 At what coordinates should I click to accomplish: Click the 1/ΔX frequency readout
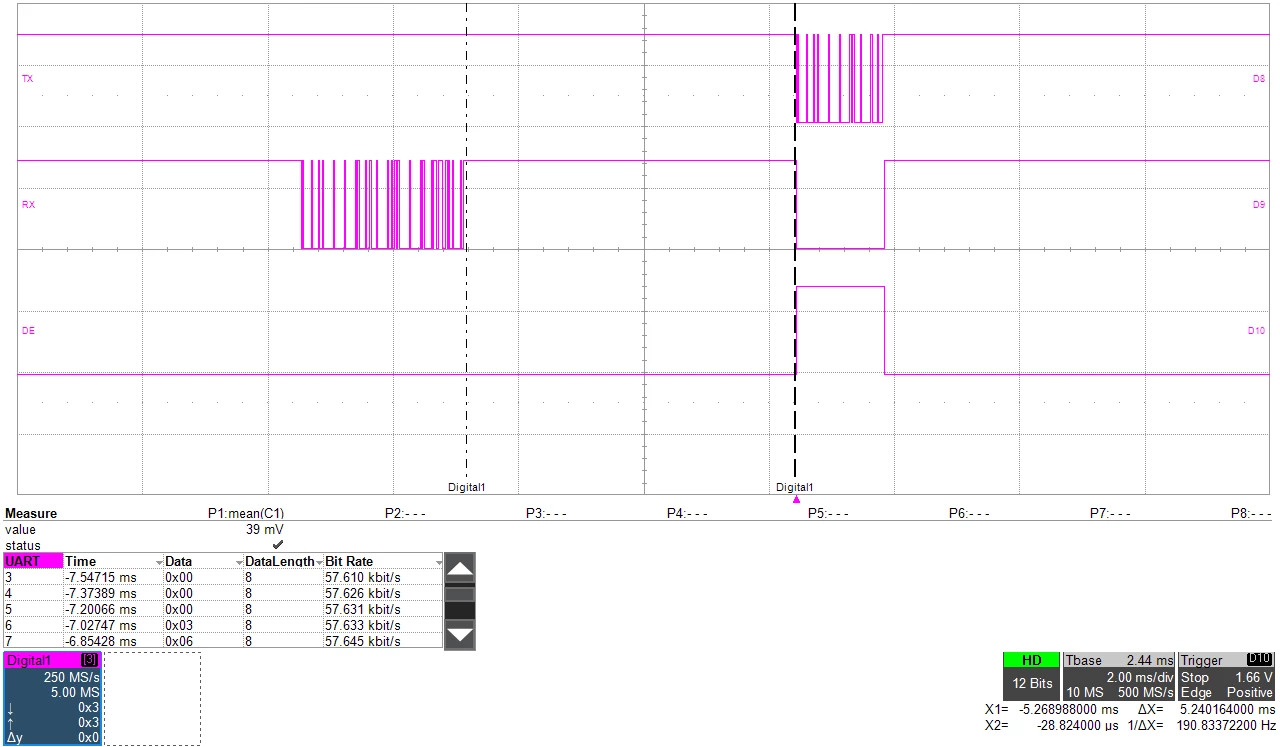pos(1227,725)
